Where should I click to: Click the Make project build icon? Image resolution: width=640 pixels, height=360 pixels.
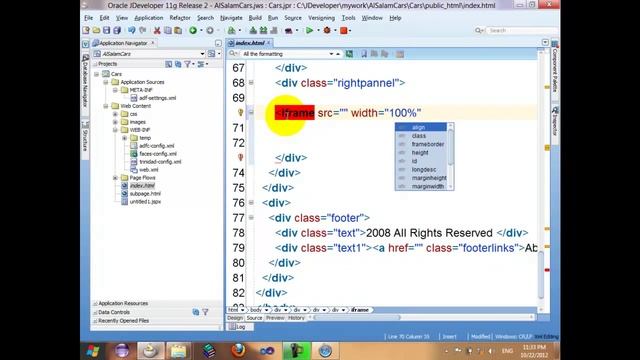[x=253, y=30]
